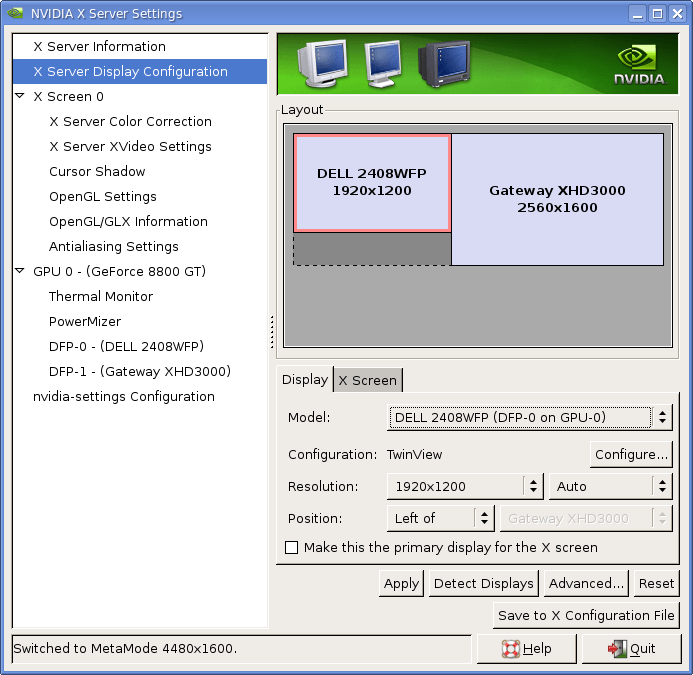Click the Quit button
Viewport: 693px width, 675px height.
tap(632, 649)
